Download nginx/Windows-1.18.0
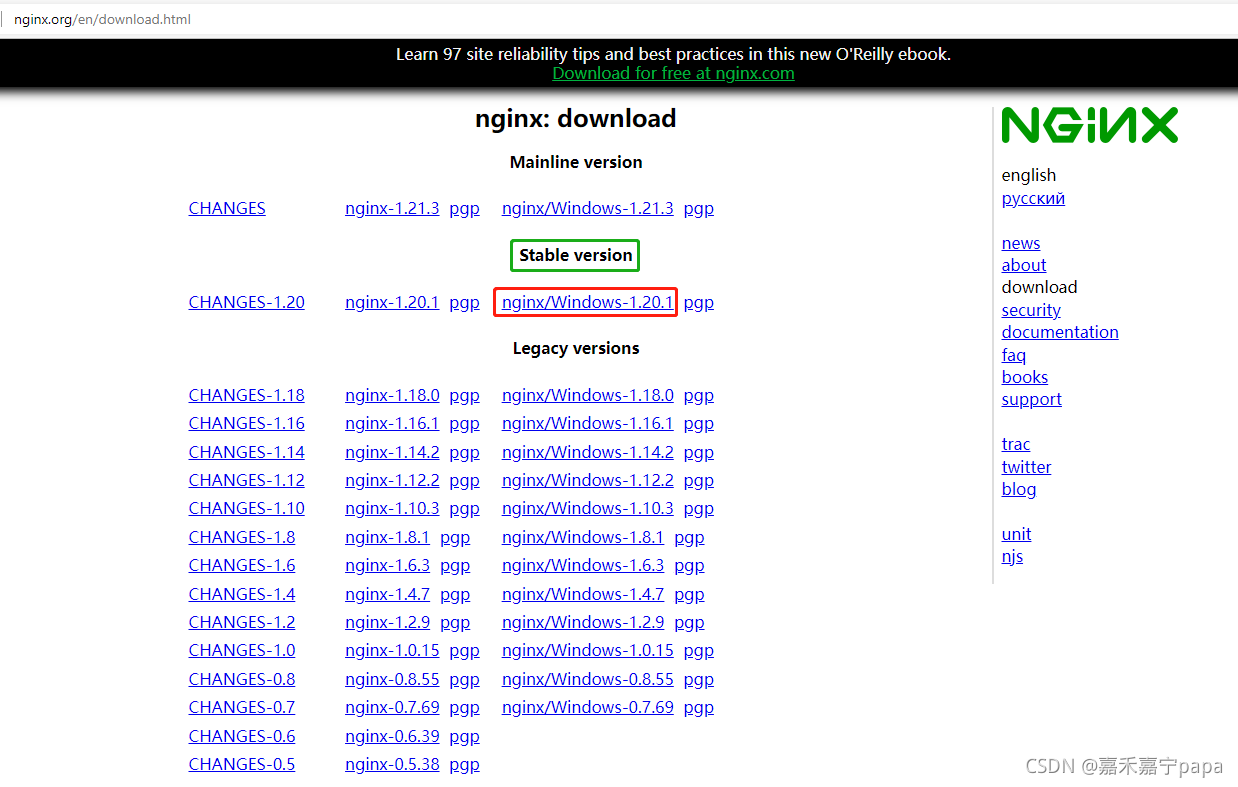The image size is (1238, 787). (x=588, y=395)
